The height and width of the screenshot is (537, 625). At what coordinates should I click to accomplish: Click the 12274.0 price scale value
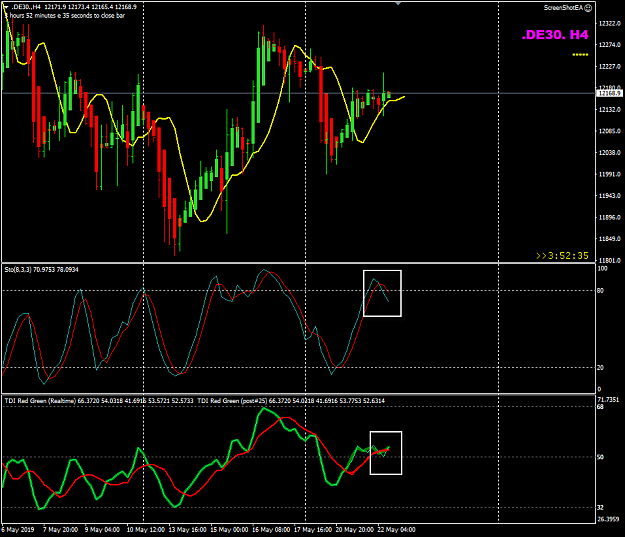609,45
